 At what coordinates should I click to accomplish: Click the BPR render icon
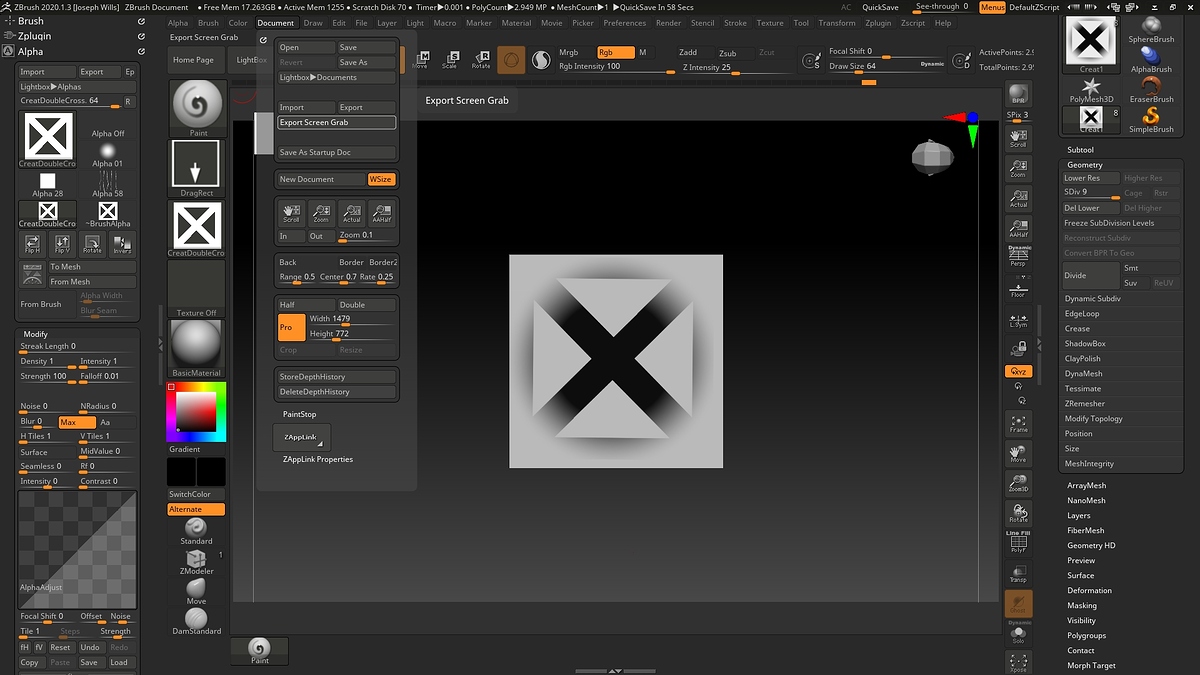(1018, 94)
